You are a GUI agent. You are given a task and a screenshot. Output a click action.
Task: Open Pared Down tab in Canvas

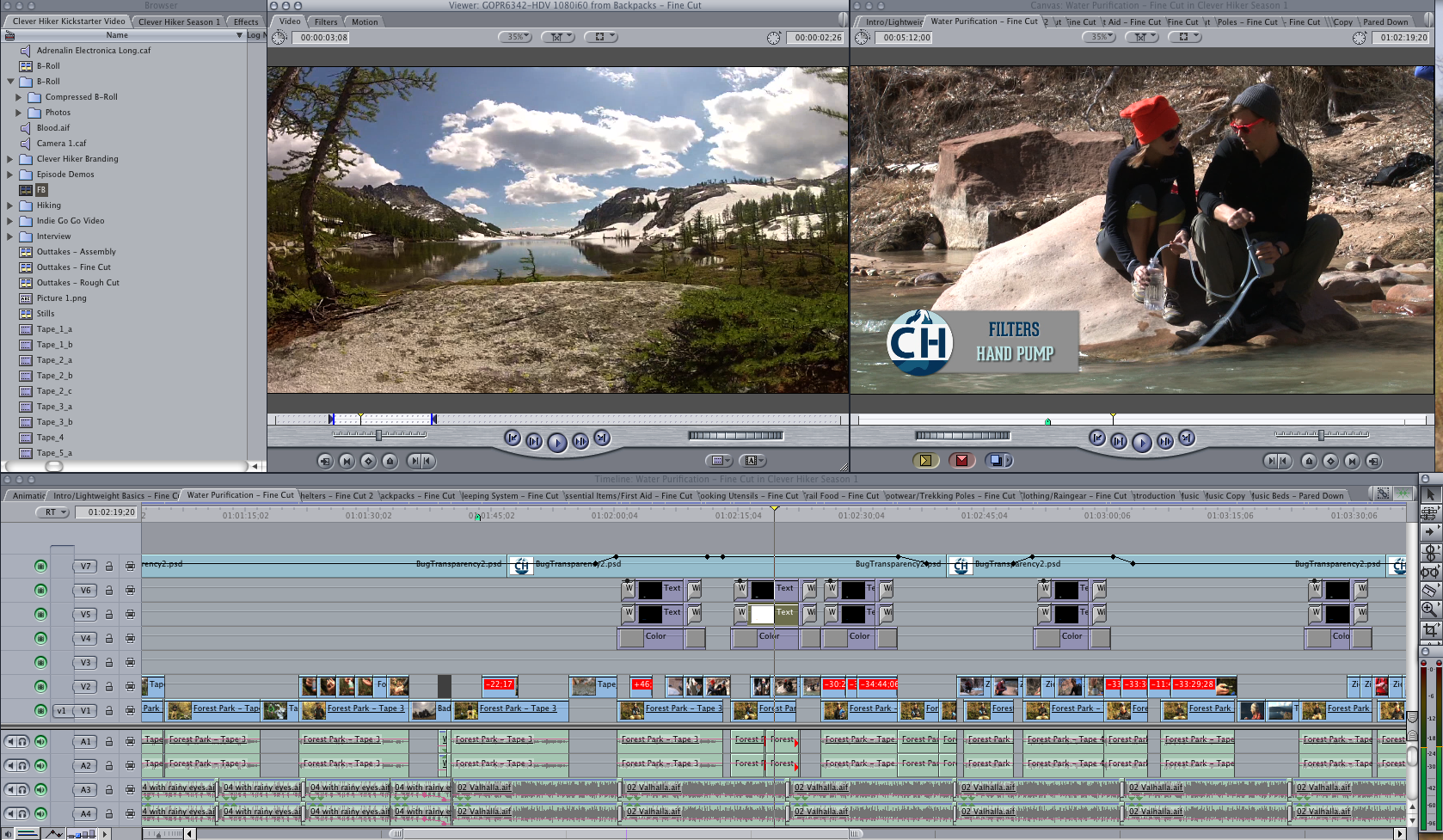[1385, 21]
